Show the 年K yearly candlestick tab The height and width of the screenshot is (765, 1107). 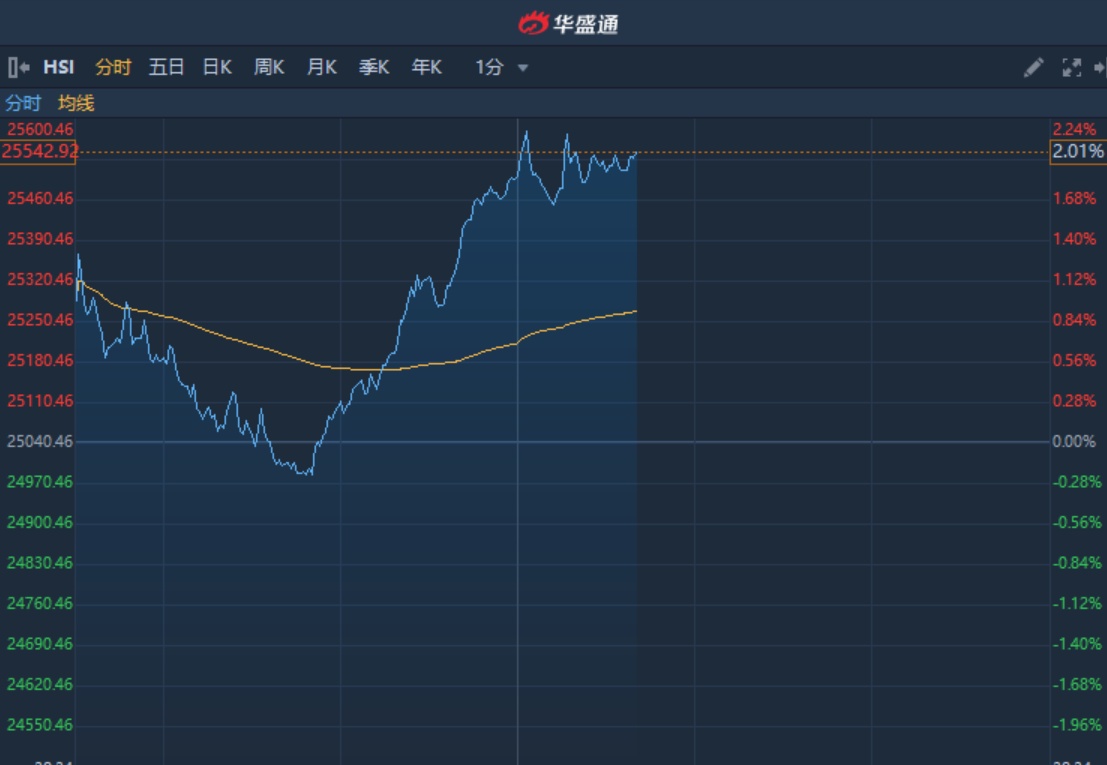(426, 68)
